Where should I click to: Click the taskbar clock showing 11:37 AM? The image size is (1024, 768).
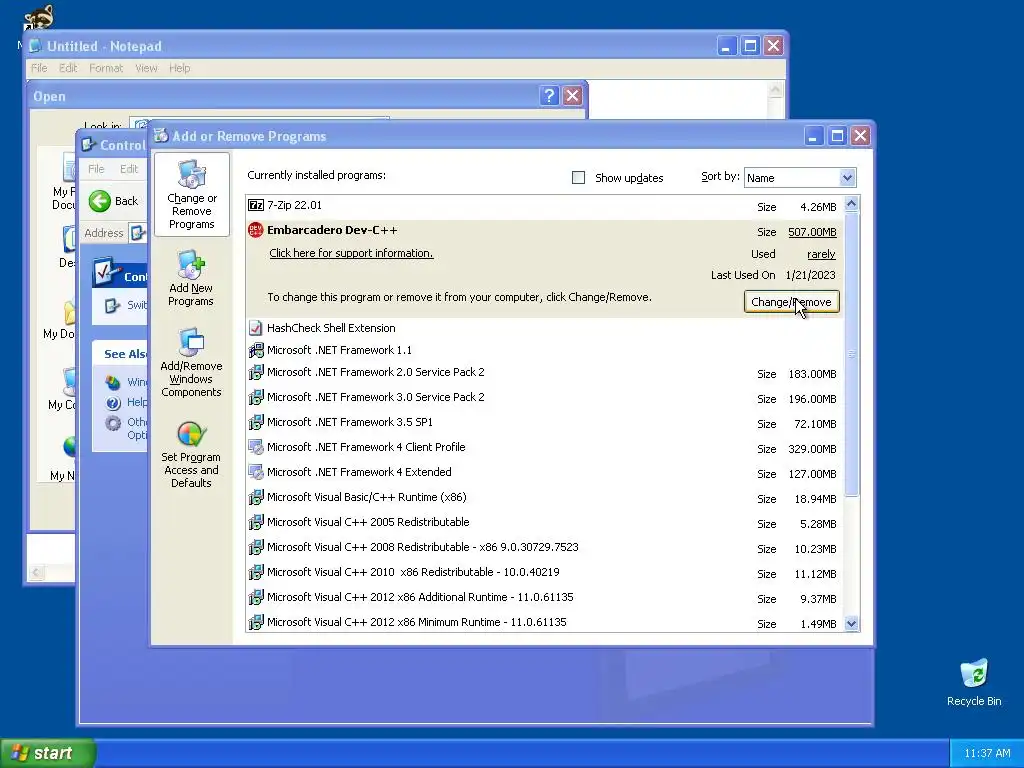(987, 754)
